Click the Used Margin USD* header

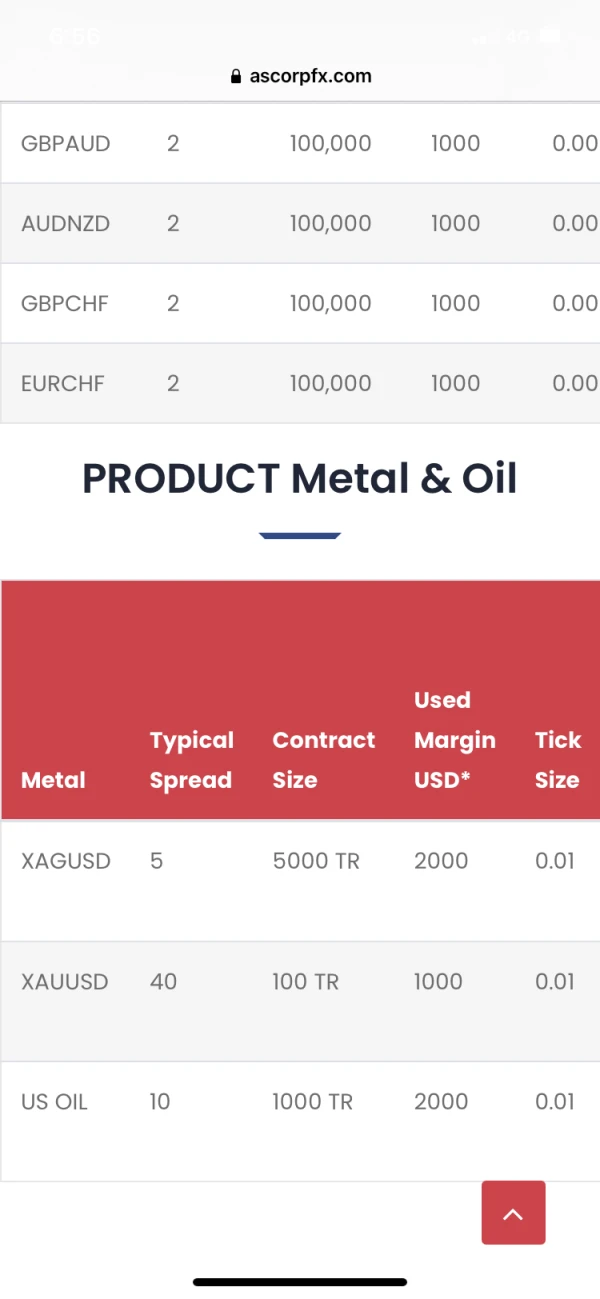(x=454, y=740)
